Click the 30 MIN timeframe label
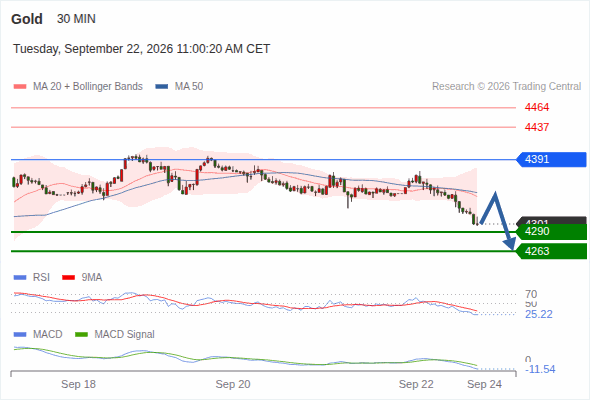Screen dimensions: 590x400 pos(76,19)
